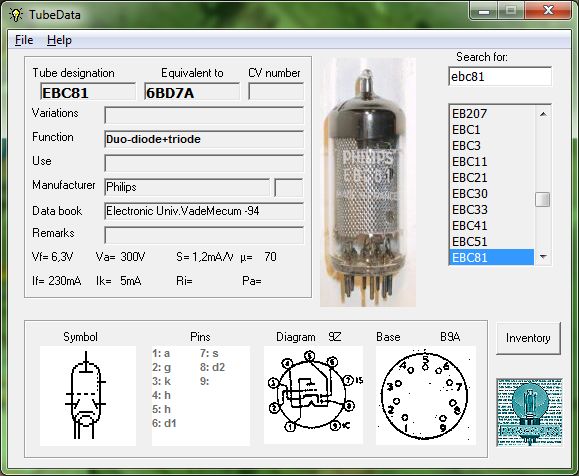Focus the Search for input field
The image size is (579, 476).
[x=500, y=76]
